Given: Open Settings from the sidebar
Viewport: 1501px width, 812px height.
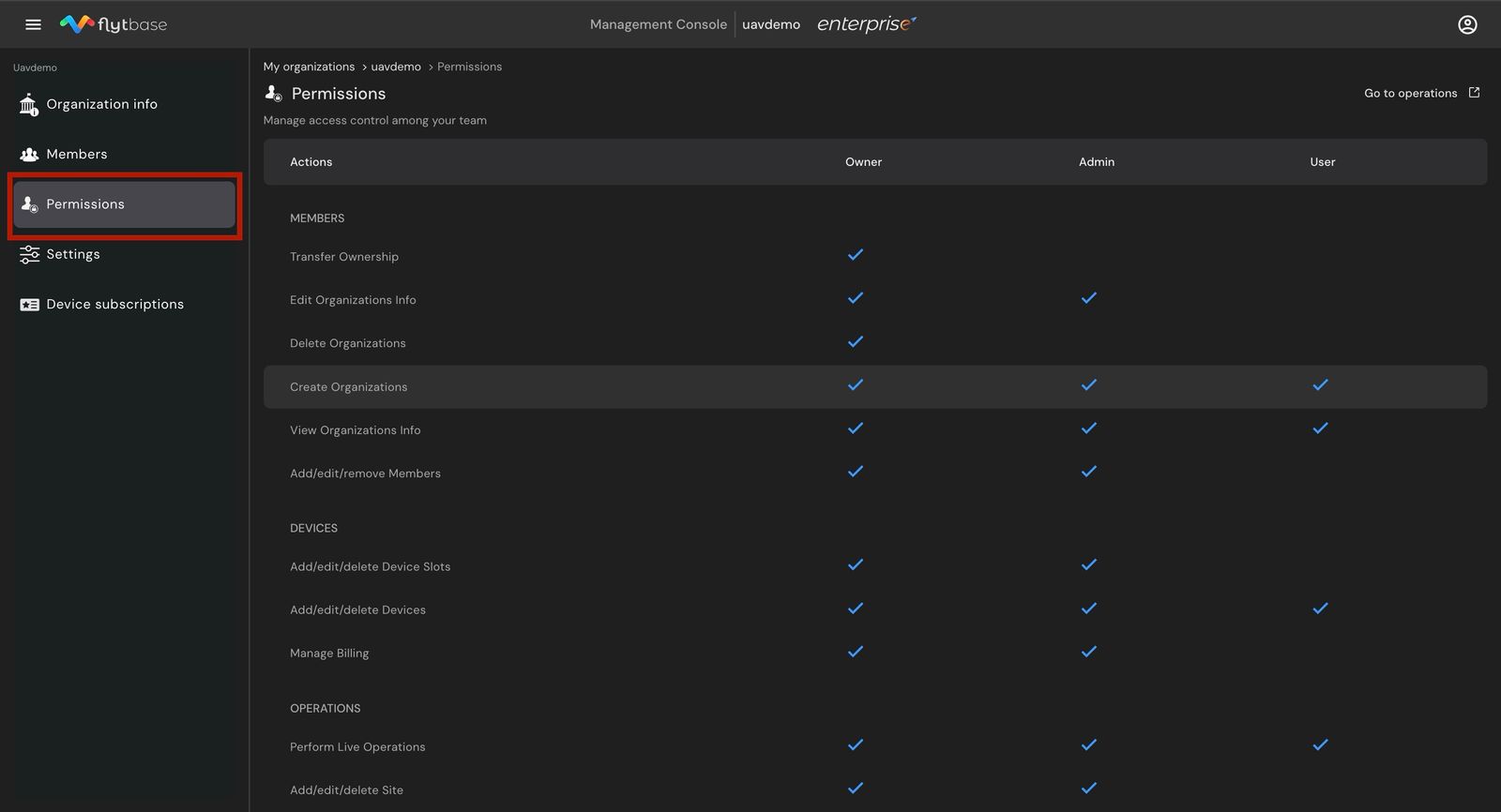Looking at the screenshot, I should pos(124,254).
